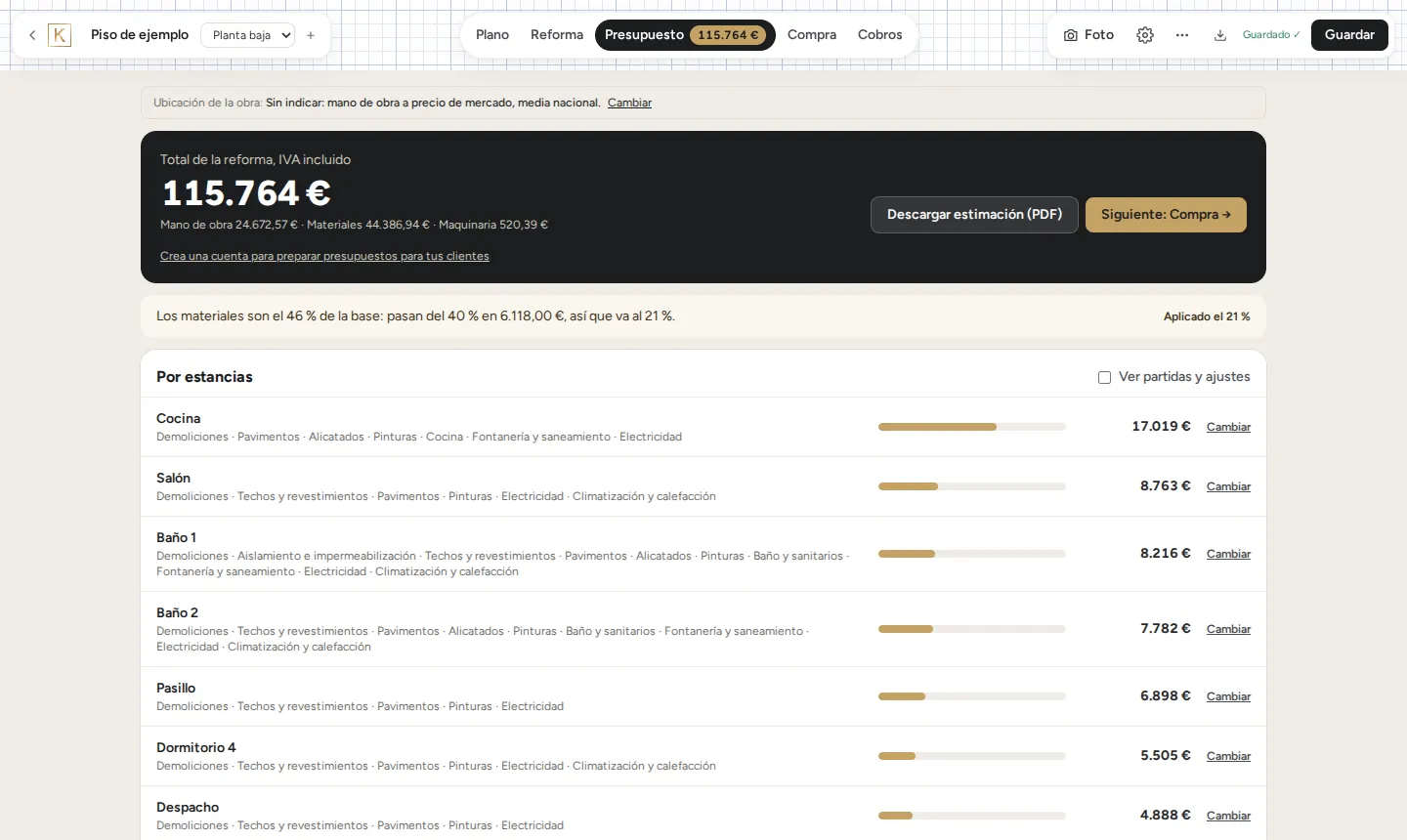Click Cambiar link in Dormitorio 4 row
The height and width of the screenshot is (840, 1407).
(x=1228, y=756)
